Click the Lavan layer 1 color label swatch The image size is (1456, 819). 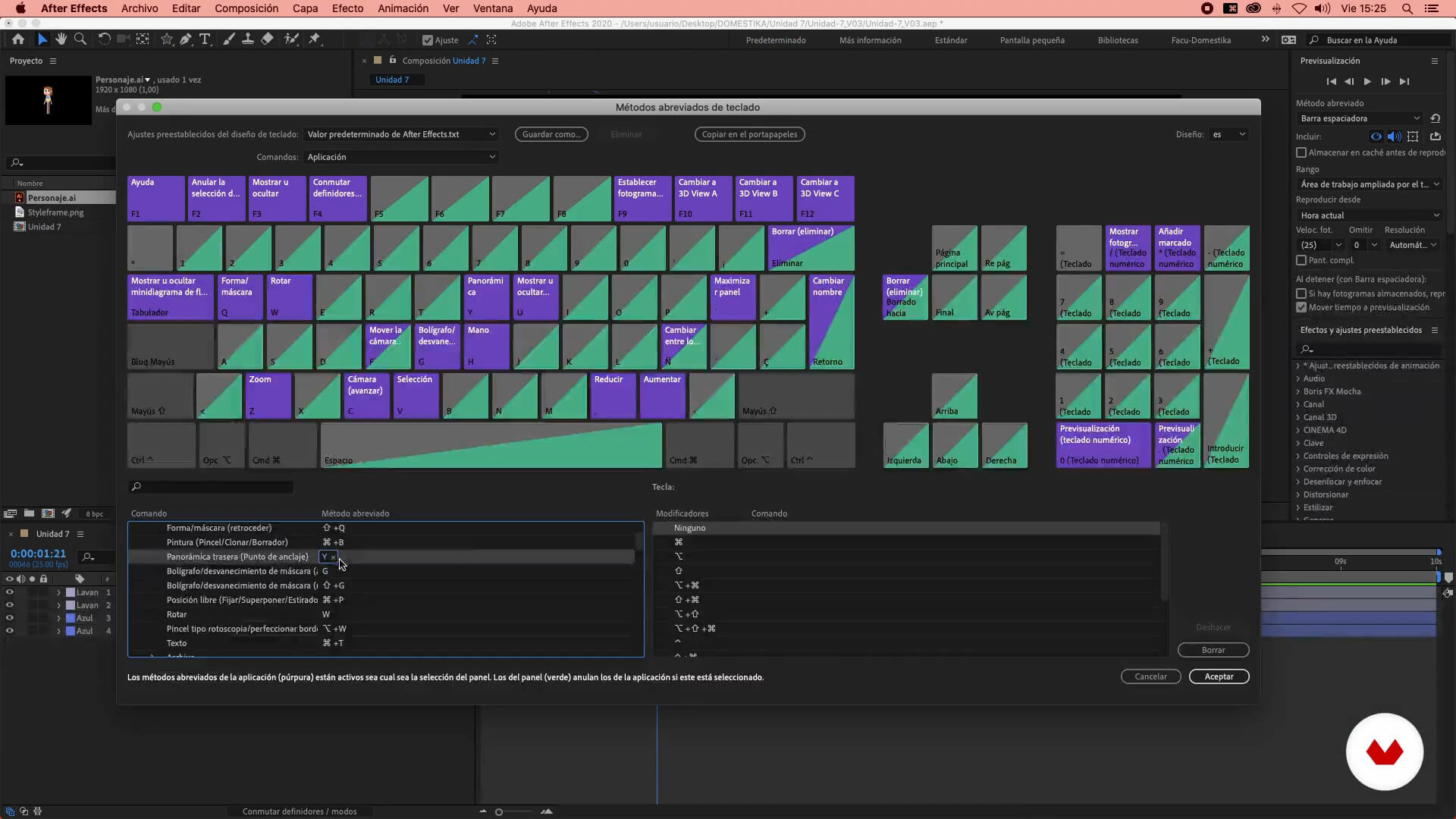[x=71, y=592]
